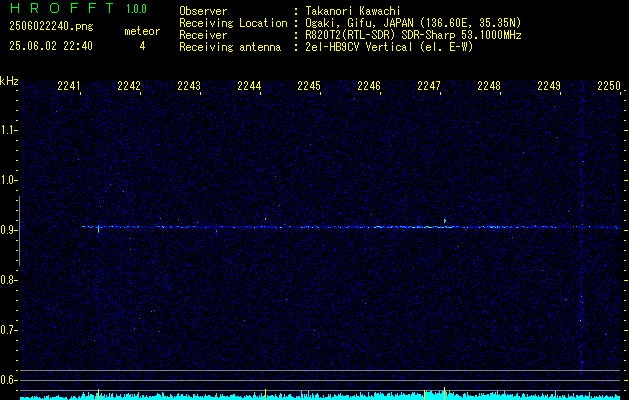This screenshot has height=400, width=629.
Task: Click the 'meteor' count label
Action: pyautogui.click(x=142, y=31)
